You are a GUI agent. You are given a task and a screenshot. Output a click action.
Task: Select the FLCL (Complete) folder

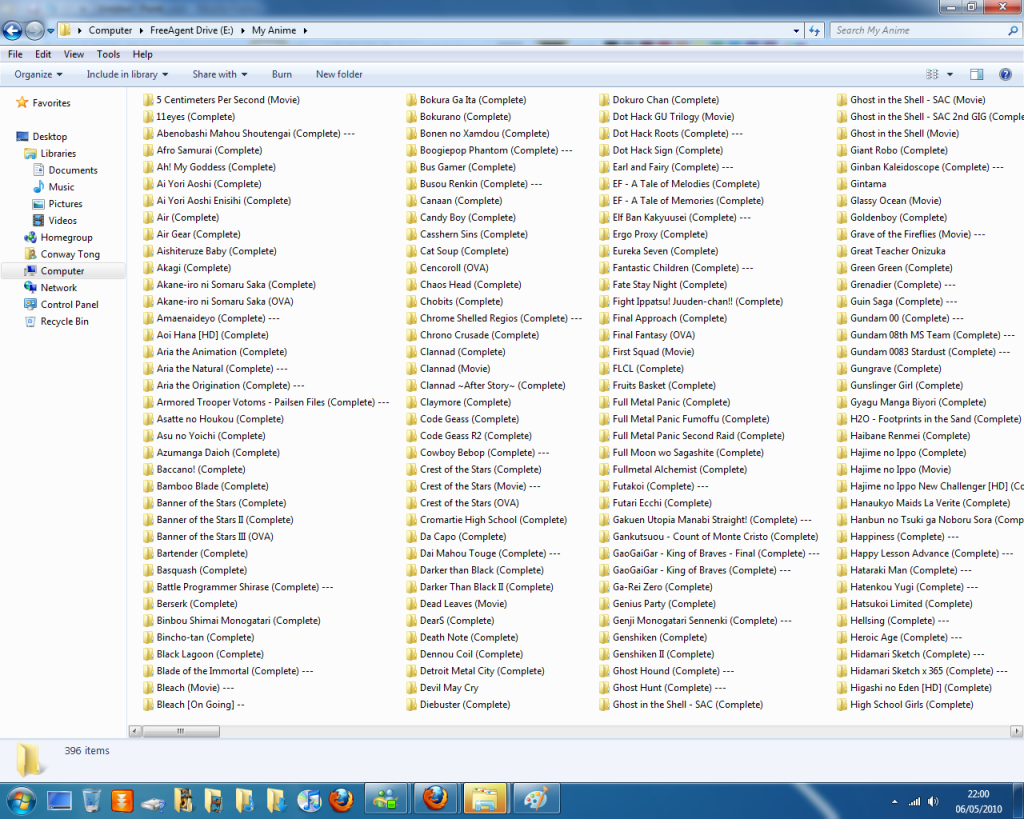click(x=641, y=369)
